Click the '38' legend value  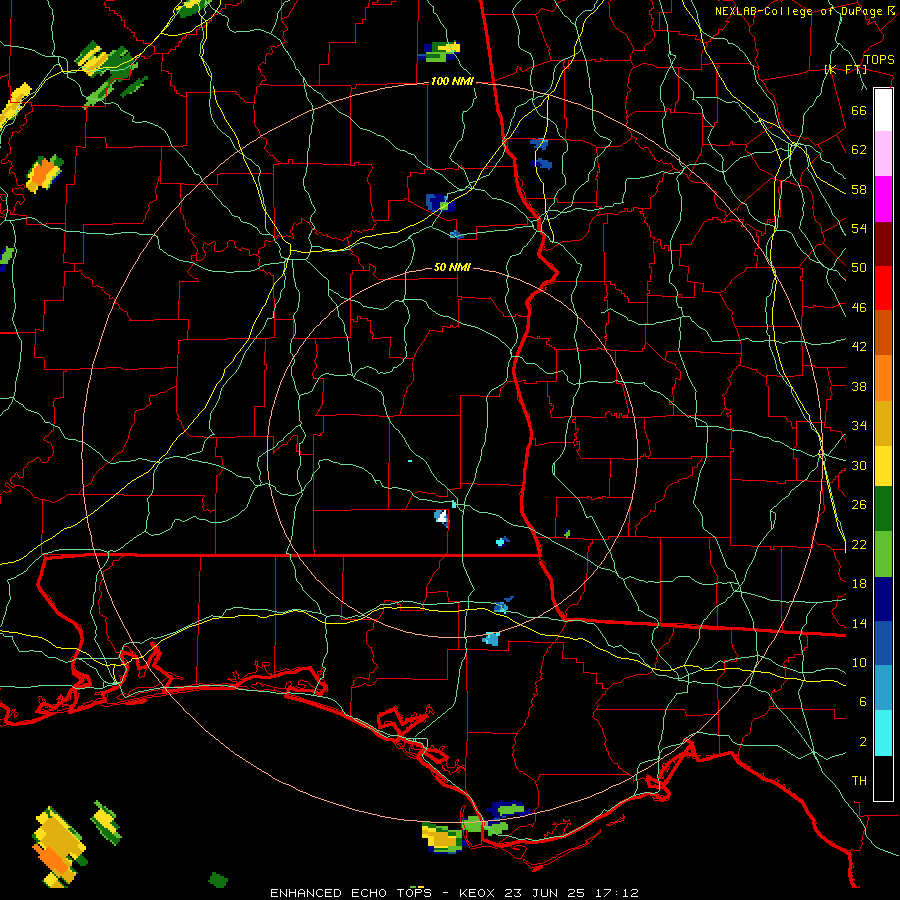point(859,386)
